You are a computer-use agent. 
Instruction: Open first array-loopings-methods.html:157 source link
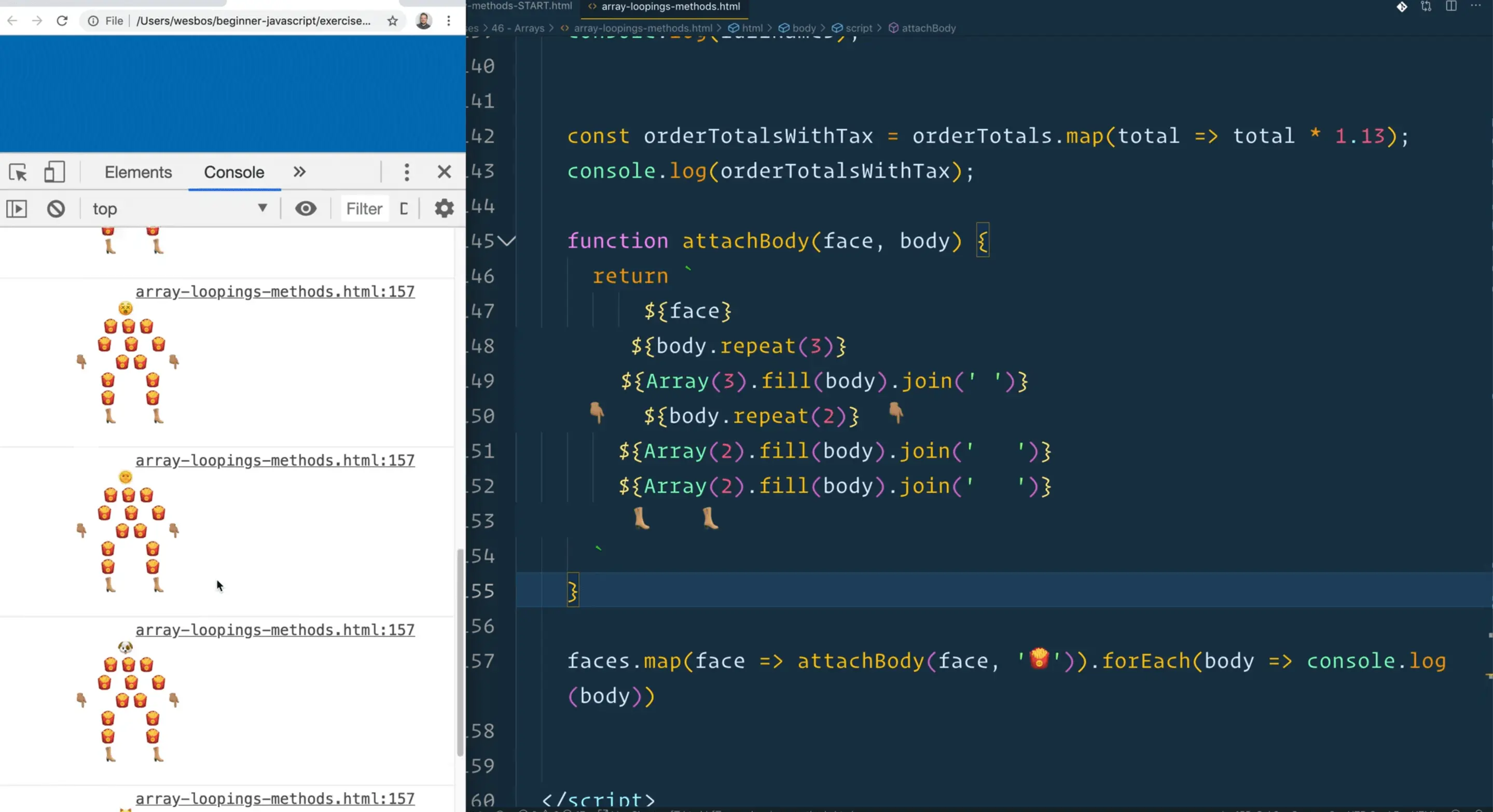275,291
